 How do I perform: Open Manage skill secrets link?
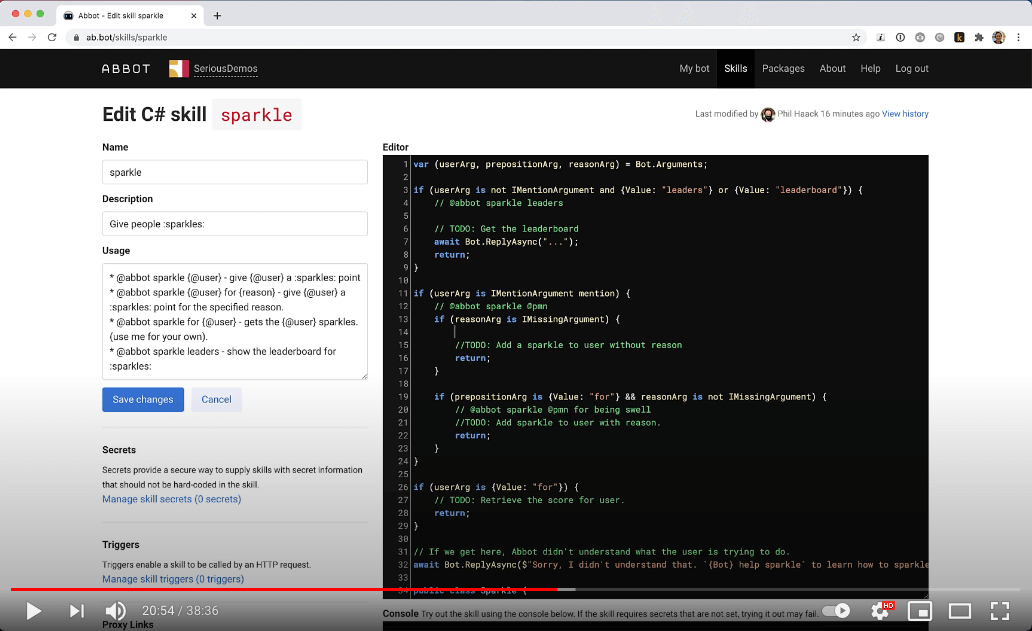click(171, 499)
